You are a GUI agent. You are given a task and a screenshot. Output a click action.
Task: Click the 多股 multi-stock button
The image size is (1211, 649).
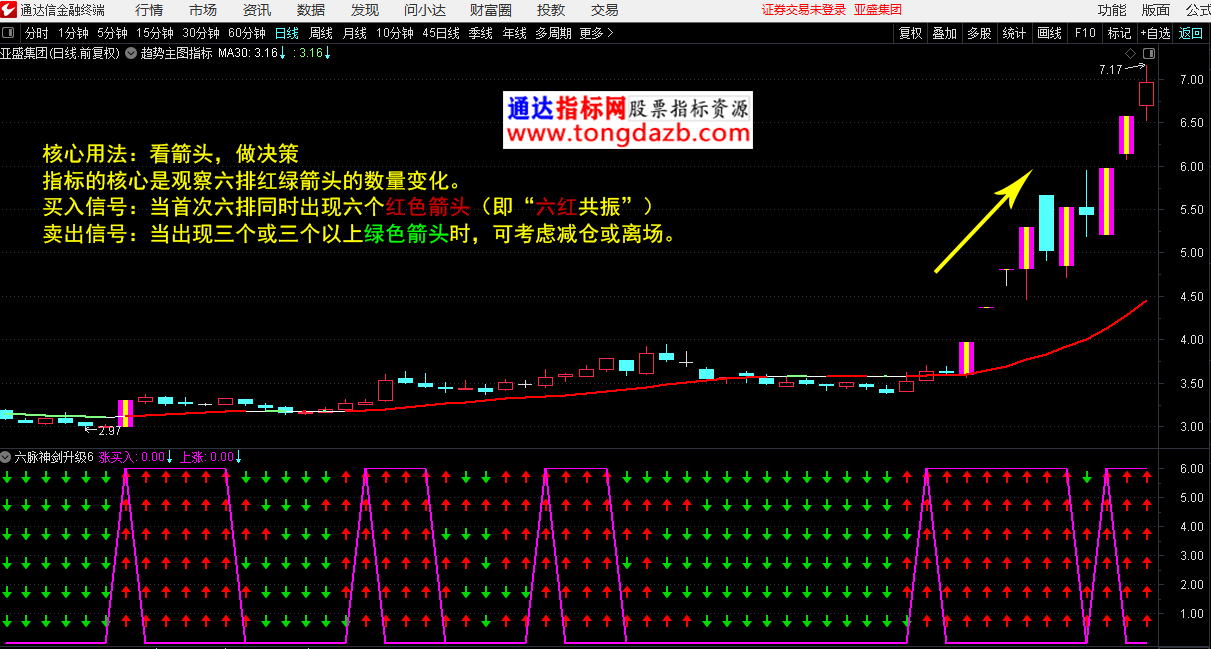979,33
